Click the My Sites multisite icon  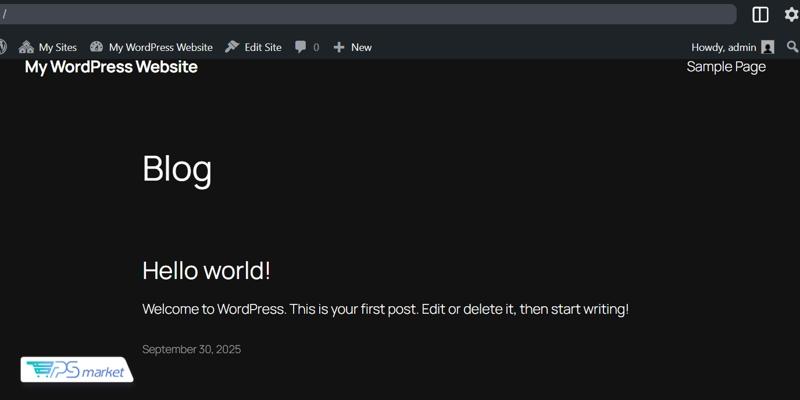[26, 47]
